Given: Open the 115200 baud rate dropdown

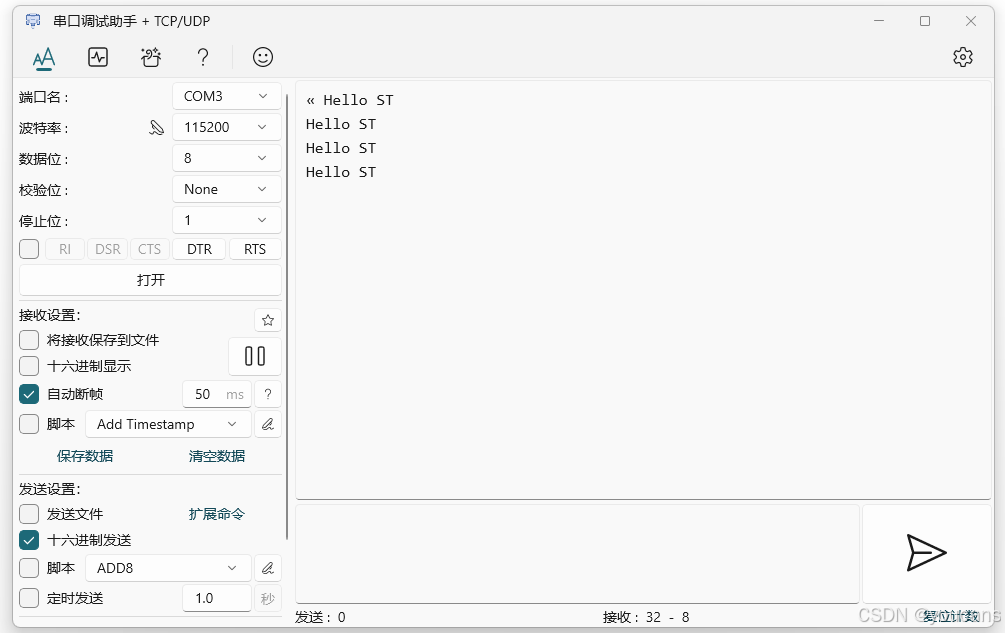Looking at the screenshot, I should pyautogui.click(x=226, y=127).
